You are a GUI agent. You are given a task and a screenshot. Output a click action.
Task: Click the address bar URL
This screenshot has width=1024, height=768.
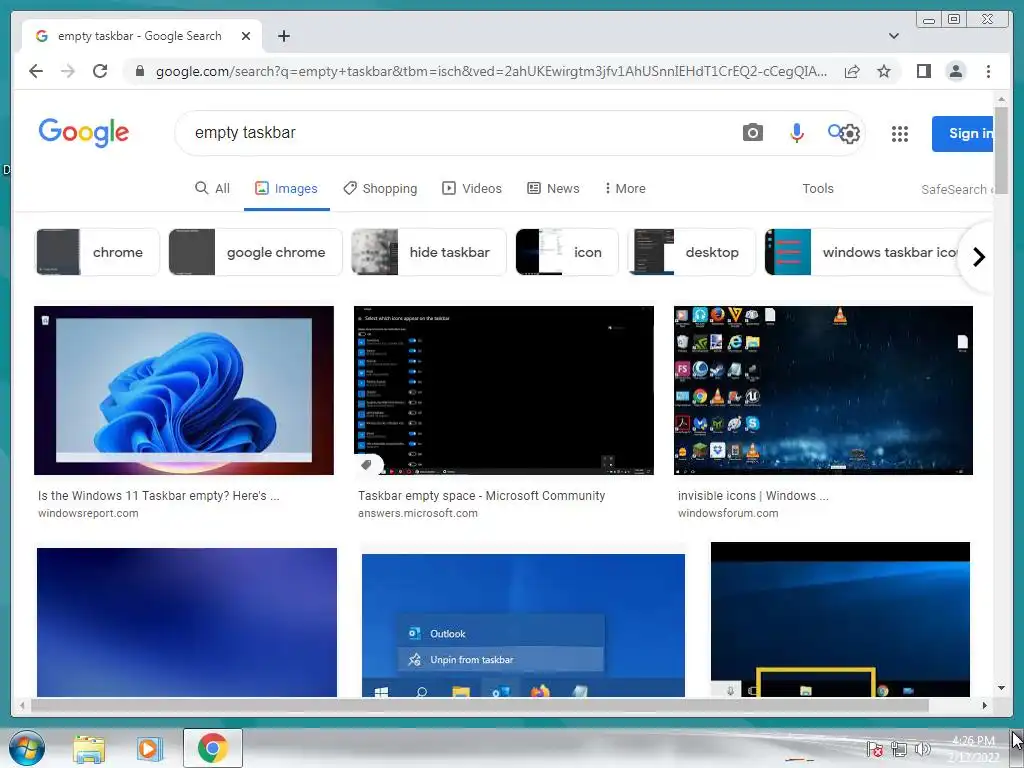tap(491, 71)
